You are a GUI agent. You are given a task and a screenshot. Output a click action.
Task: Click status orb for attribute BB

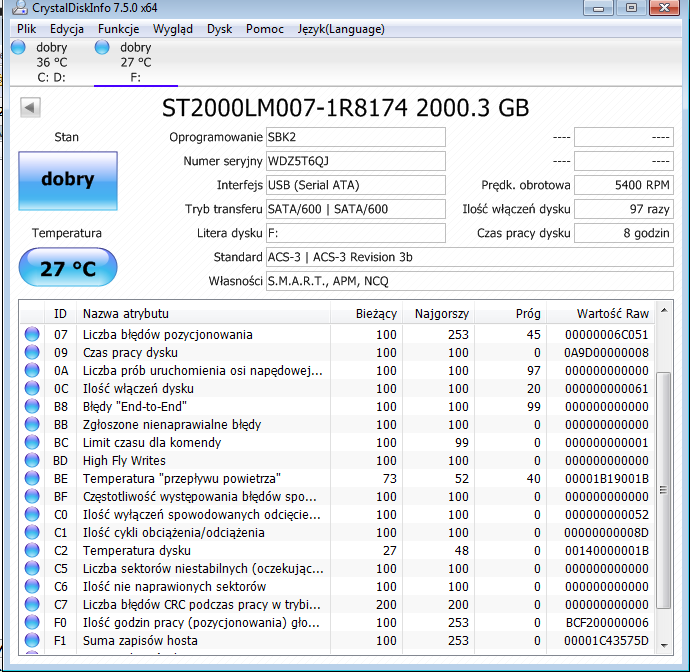click(x=32, y=425)
